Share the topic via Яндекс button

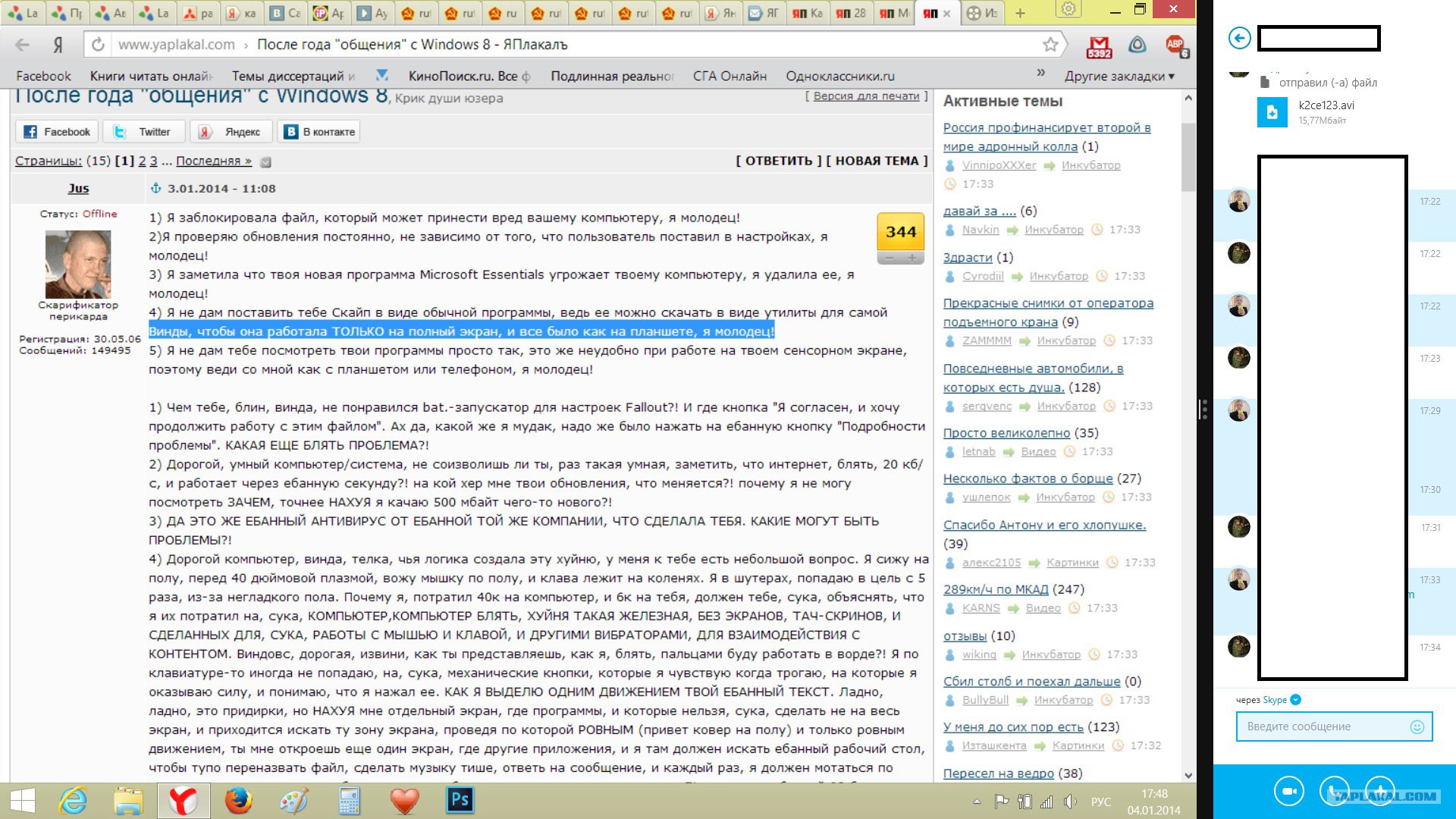(x=231, y=132)
